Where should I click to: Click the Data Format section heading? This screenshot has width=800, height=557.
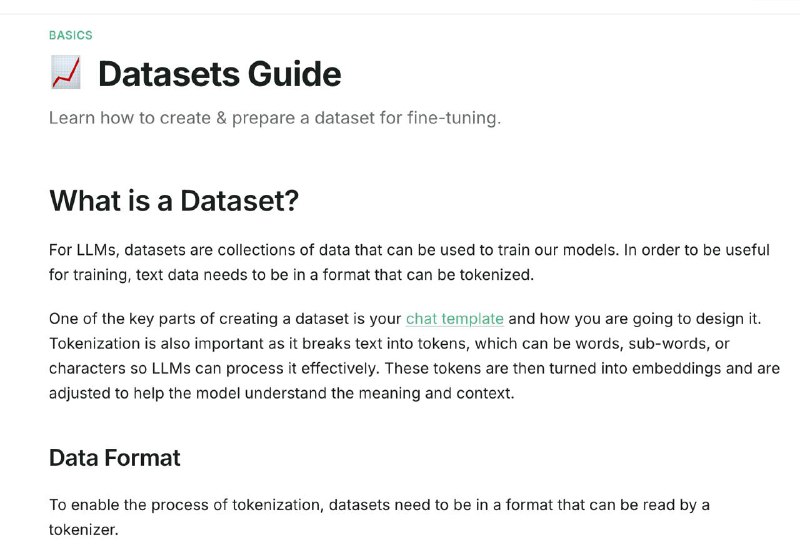115,458
